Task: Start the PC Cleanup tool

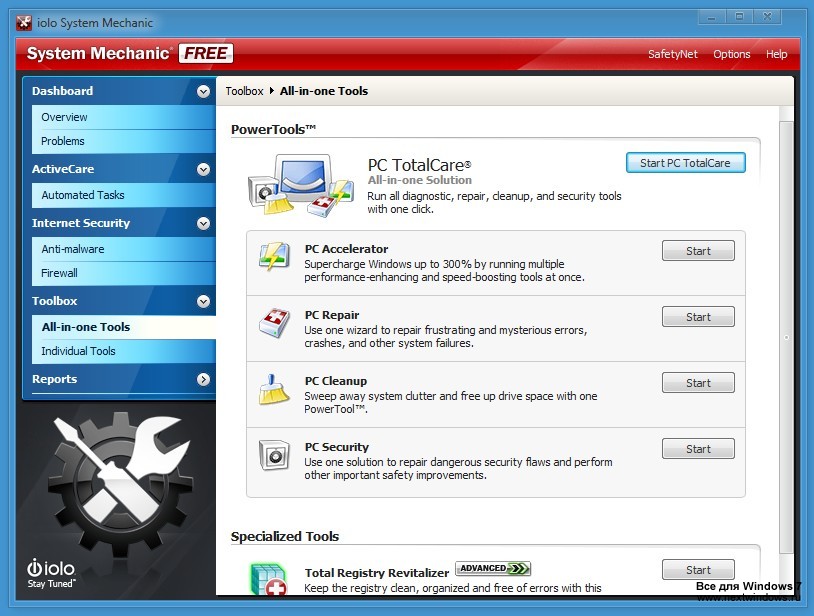Action: click(698, 383)
